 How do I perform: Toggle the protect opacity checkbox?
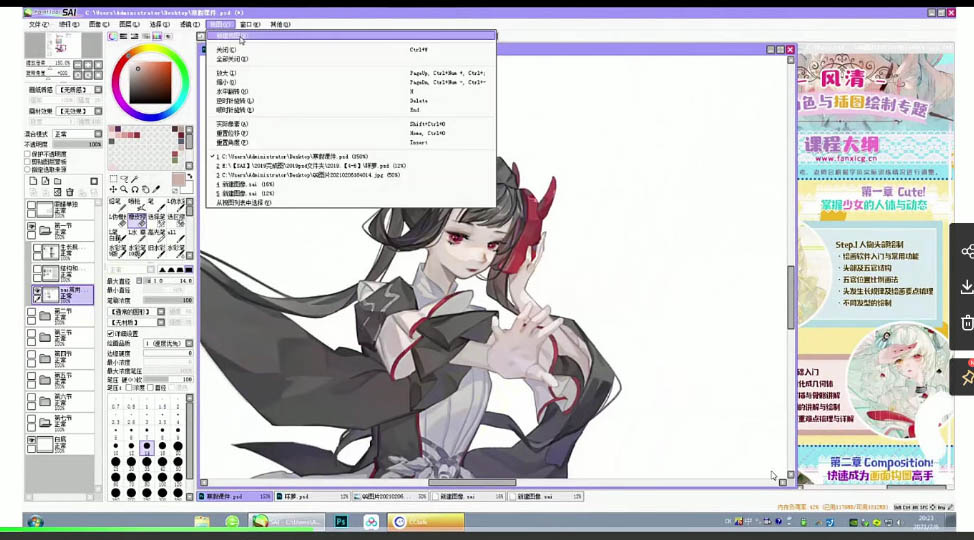[27, 154]
